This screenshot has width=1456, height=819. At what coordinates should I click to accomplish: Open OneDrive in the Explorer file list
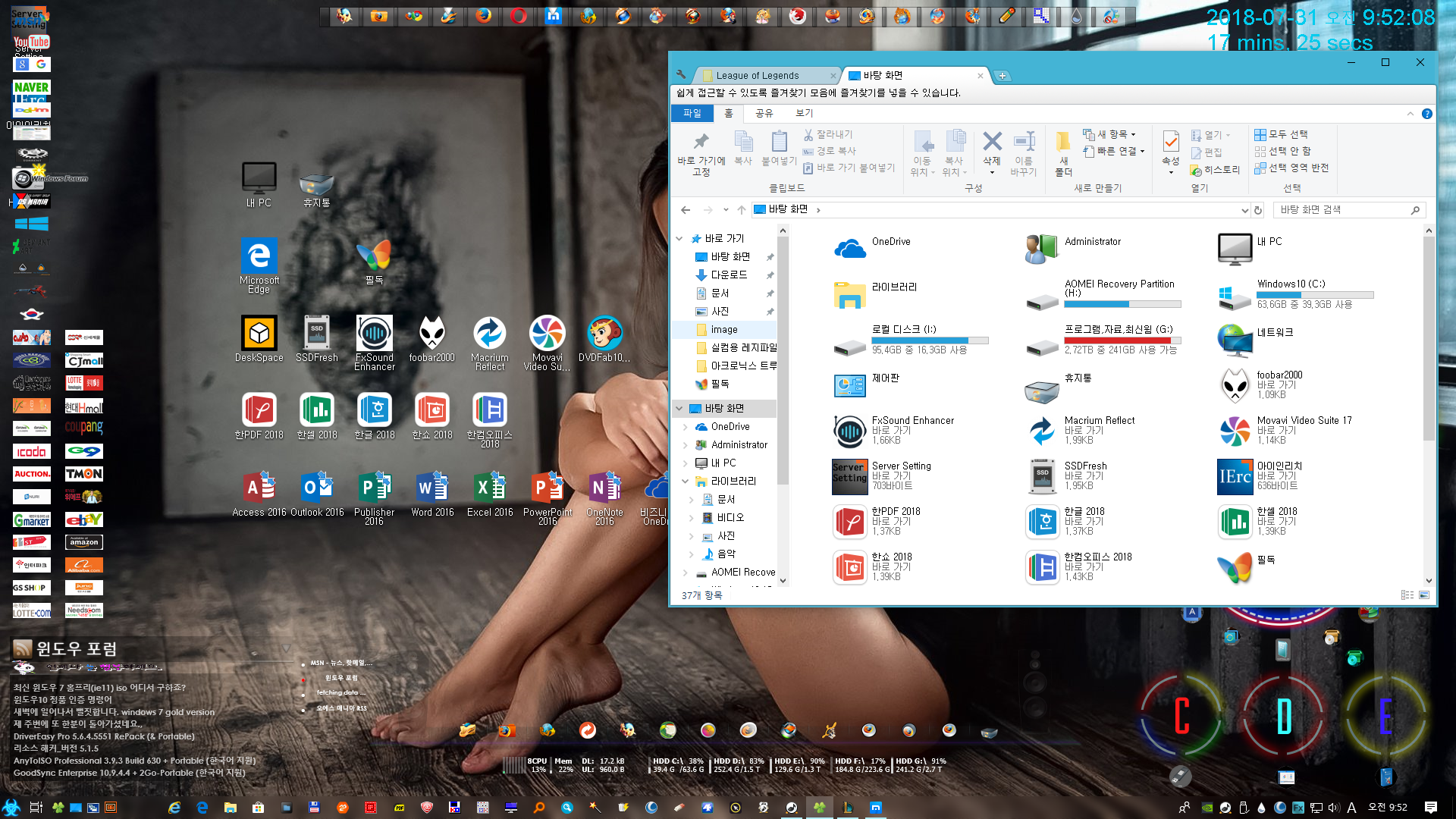[x=872, y=248]
